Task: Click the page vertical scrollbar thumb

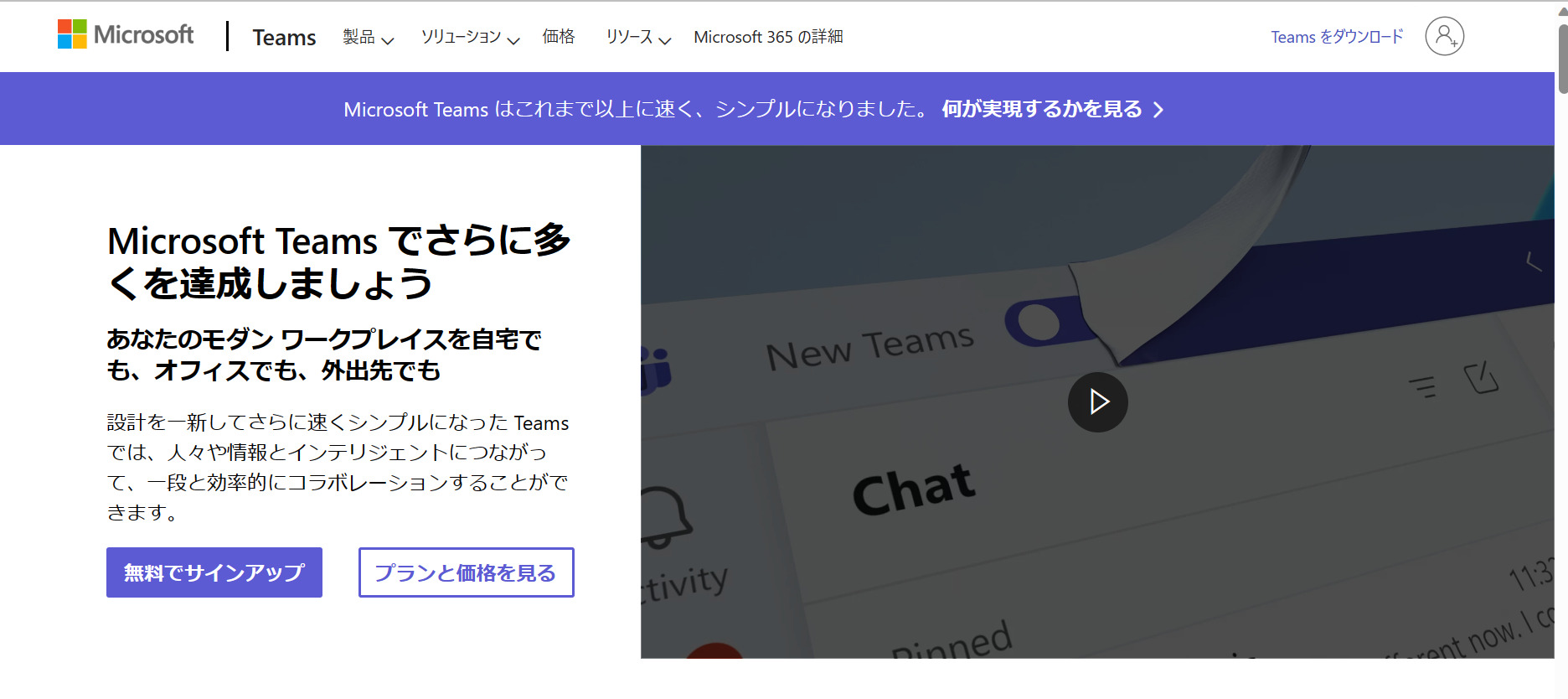Action: 1562,59
